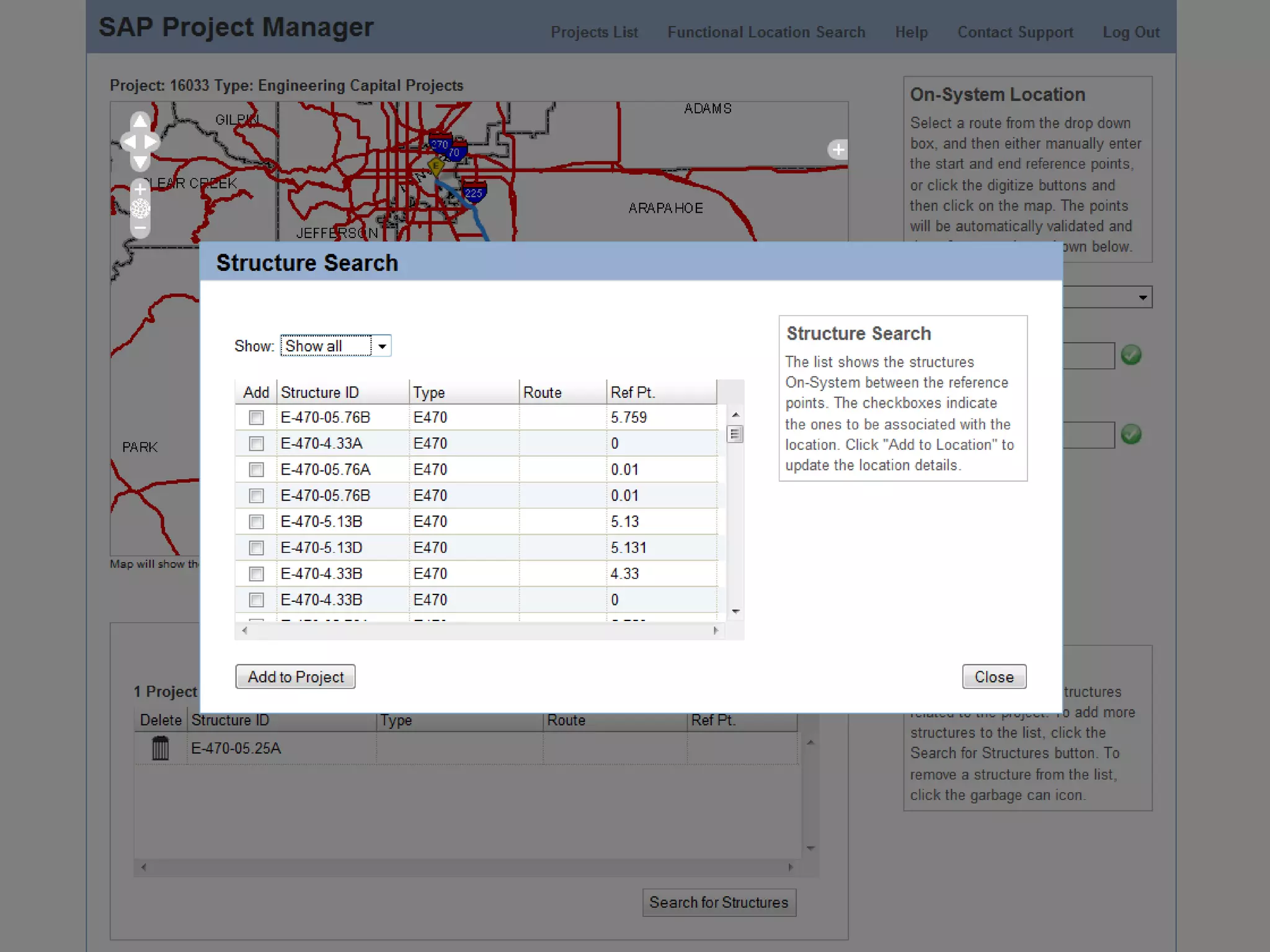Click the I-225 highway shield on map

point(474,192)
